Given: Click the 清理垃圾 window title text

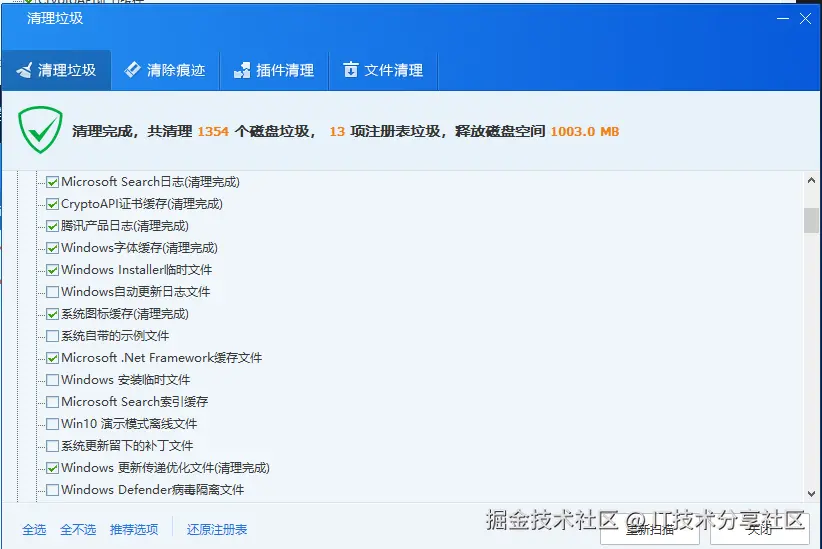Looking at the screenshot, I should tap(55, 18).
